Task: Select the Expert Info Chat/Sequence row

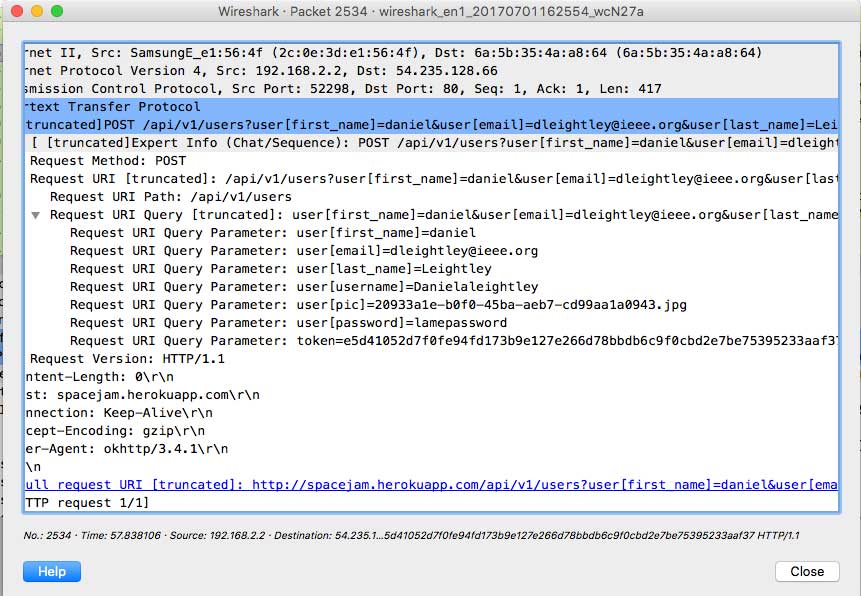Action: (432, 143)
